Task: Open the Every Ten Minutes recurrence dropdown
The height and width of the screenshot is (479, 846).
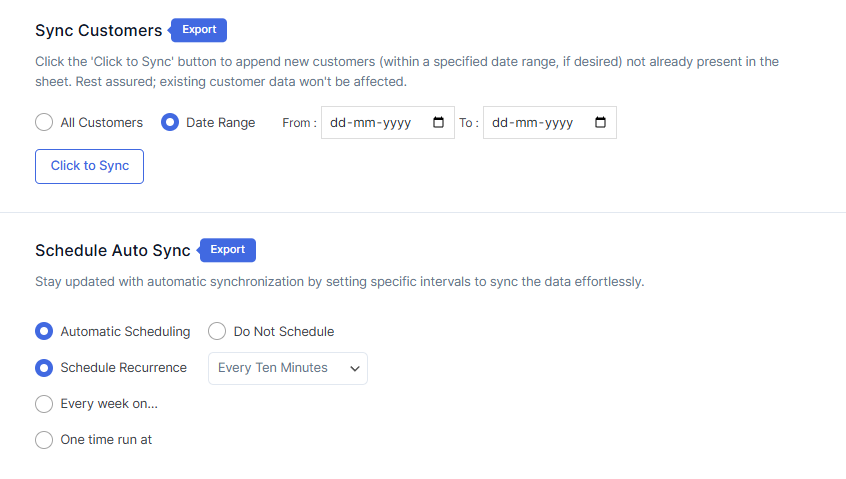Action: (288, 368)
